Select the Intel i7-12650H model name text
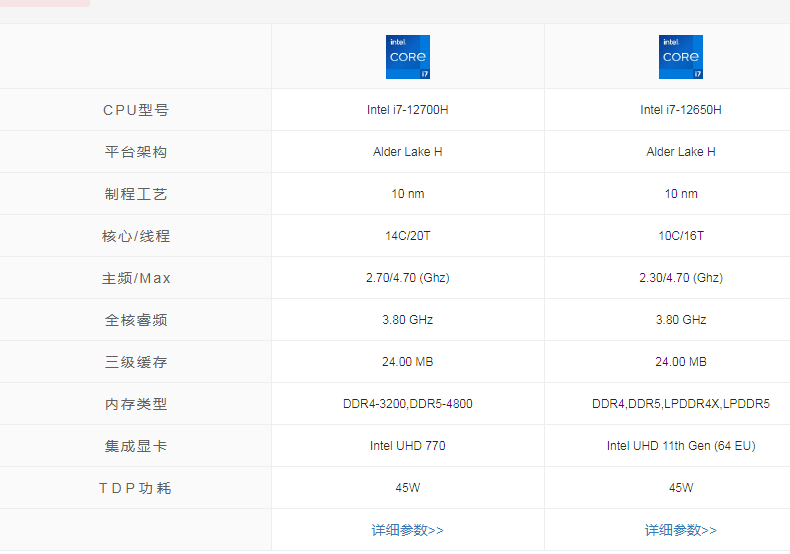The image size is (790, 554). point(680,110)
